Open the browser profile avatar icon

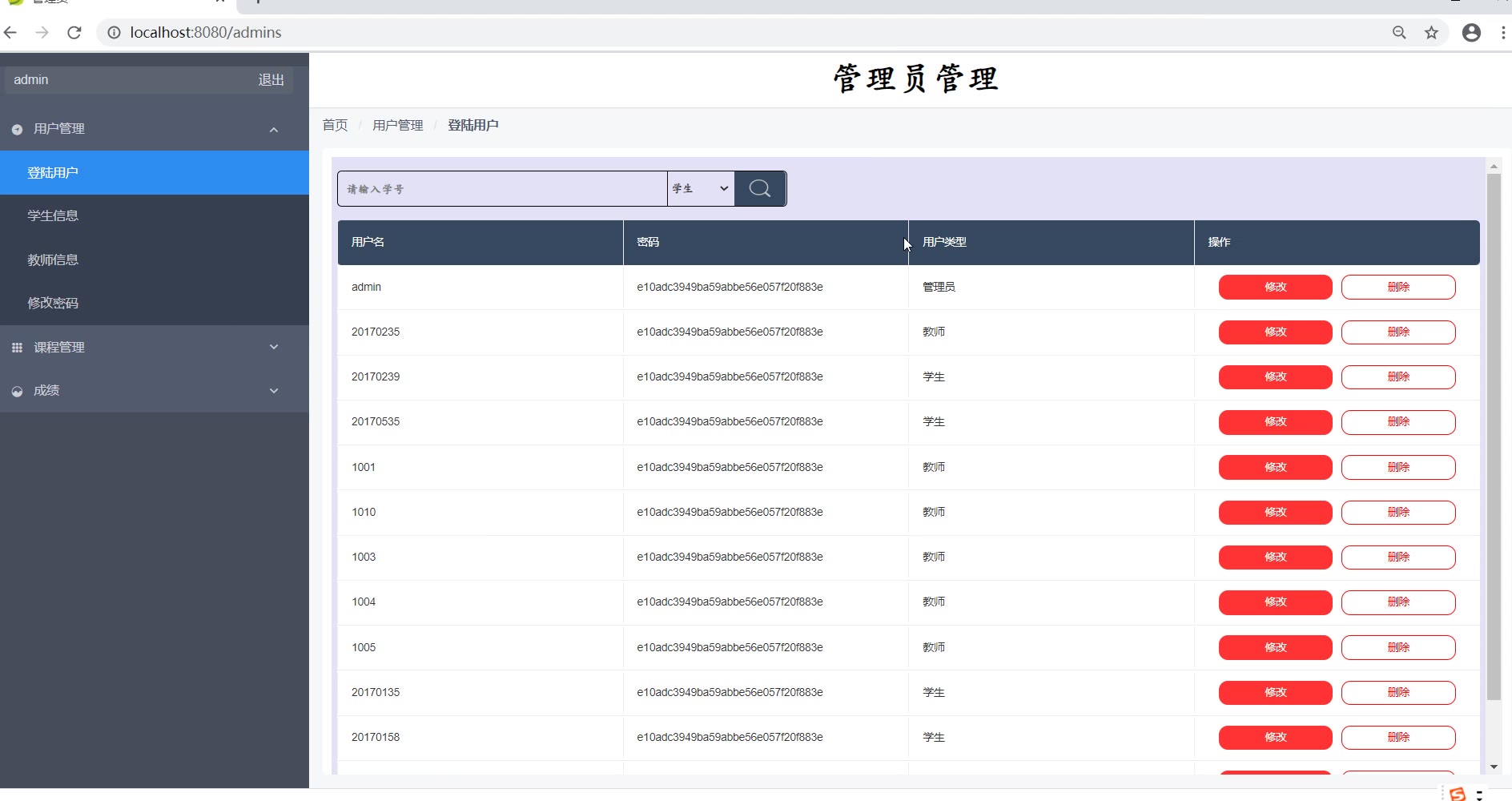tap(1471, 33)
